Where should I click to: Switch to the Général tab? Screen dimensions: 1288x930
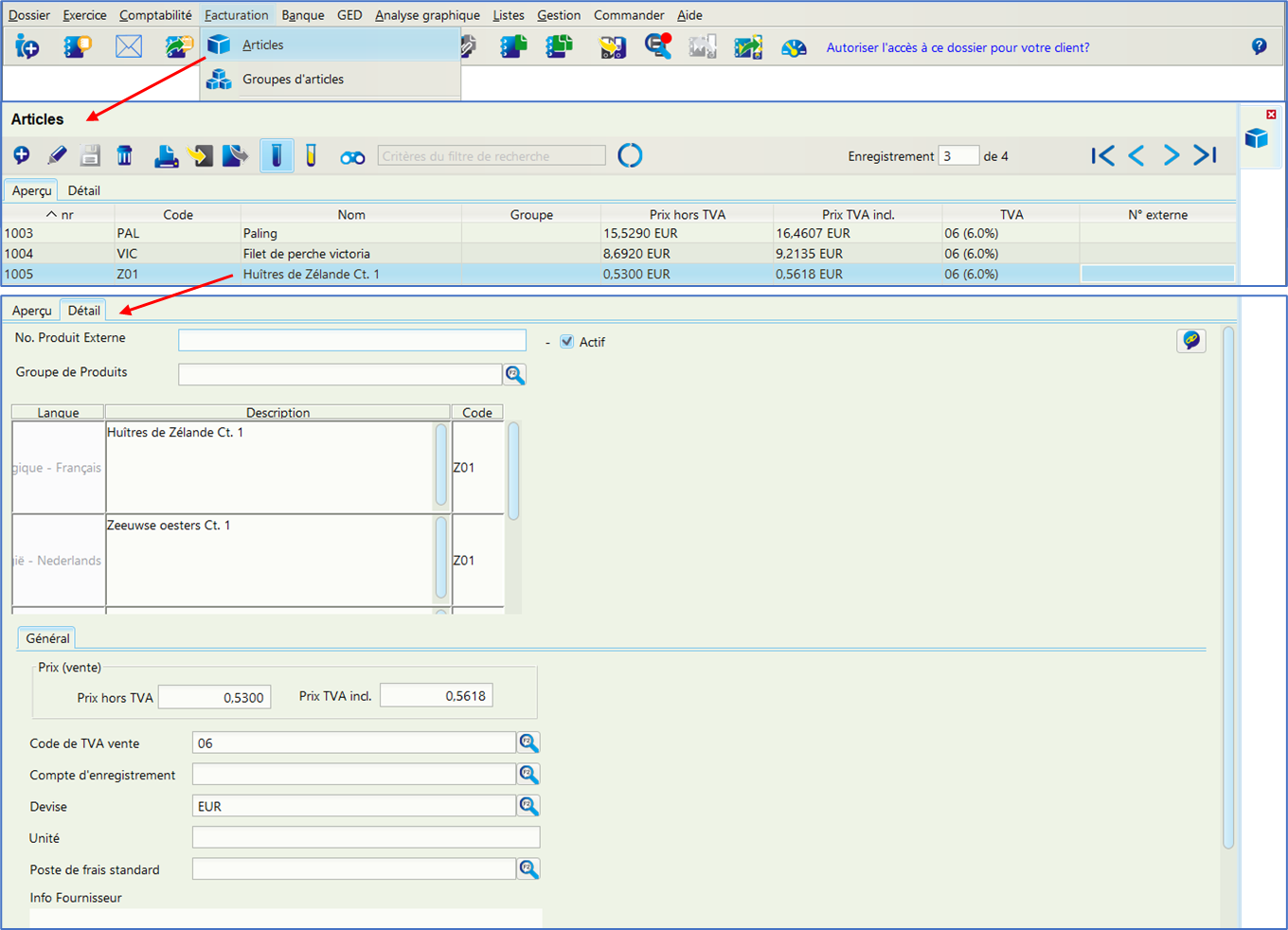pyautogui.click(x=47, y=638)
